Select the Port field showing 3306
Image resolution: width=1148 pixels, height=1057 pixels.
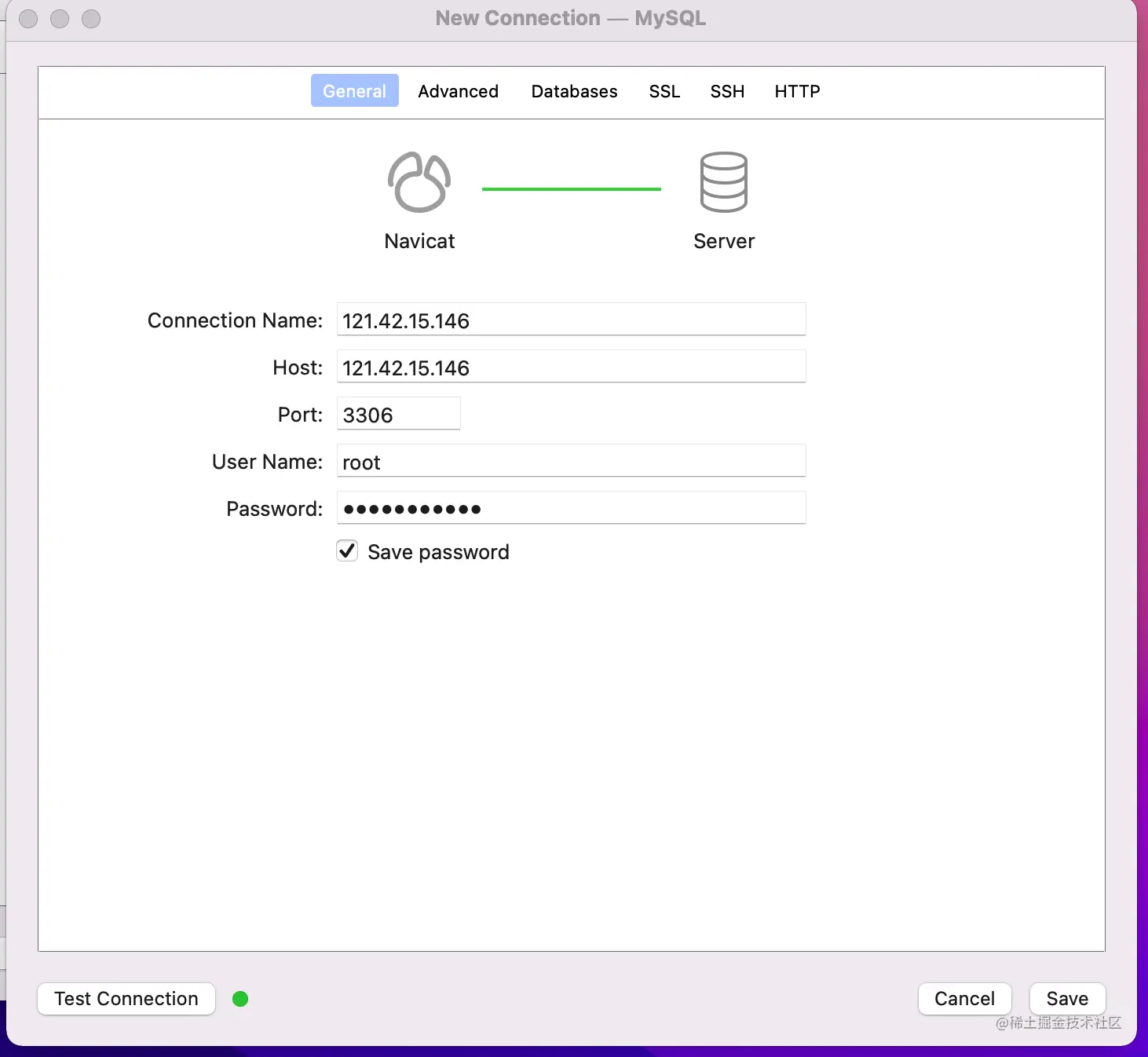[398, 414]
